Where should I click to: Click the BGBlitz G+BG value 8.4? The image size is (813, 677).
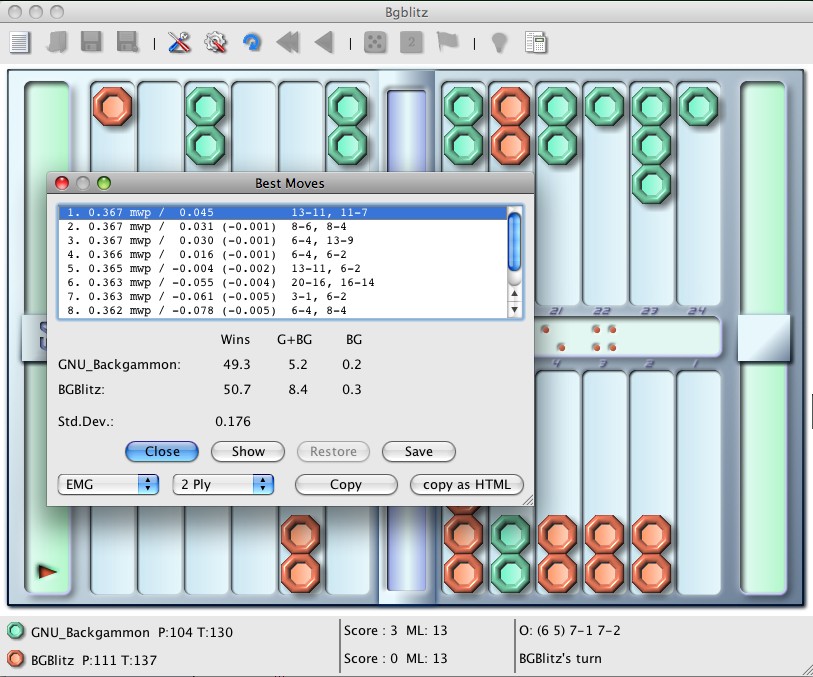pyautogui.click(x=298, y=389)
